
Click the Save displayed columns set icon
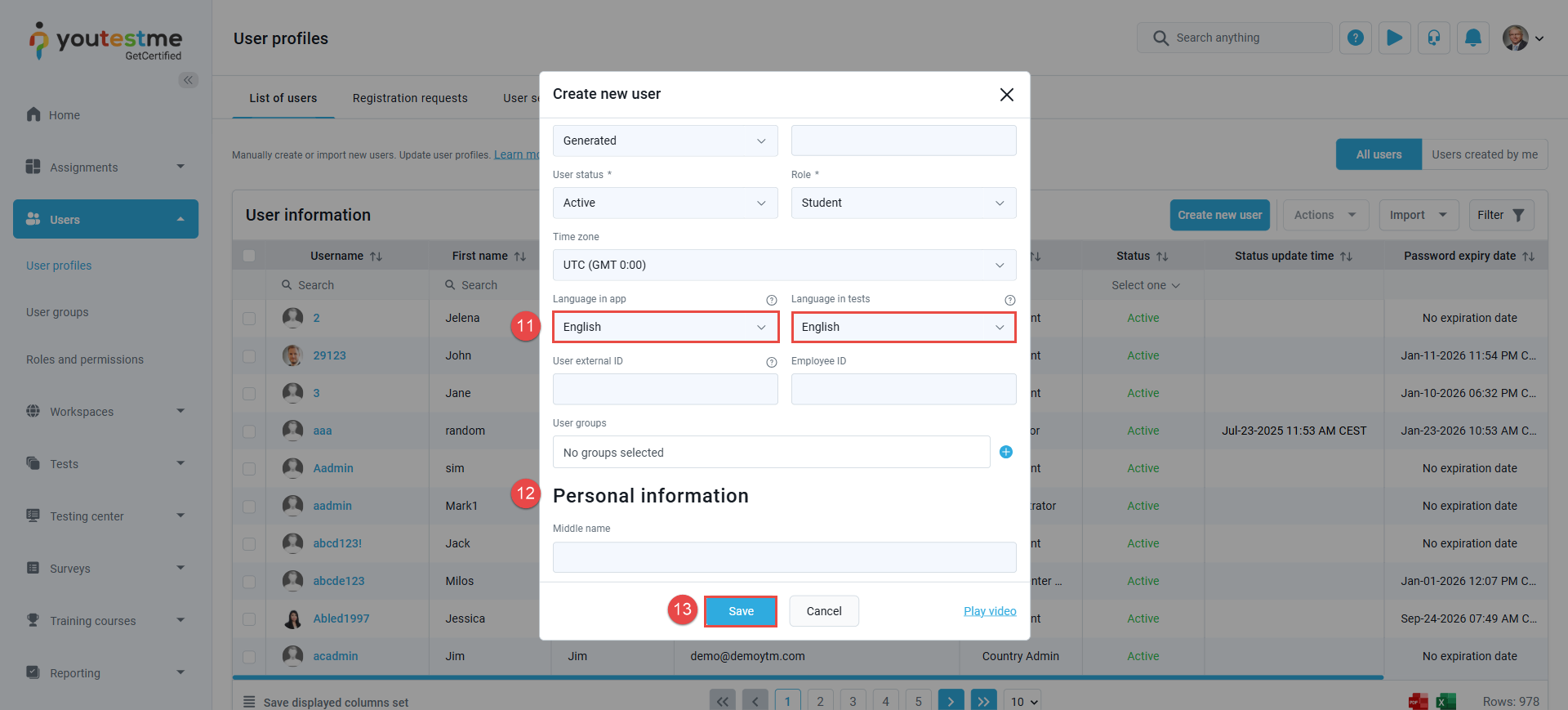[249, 702]
